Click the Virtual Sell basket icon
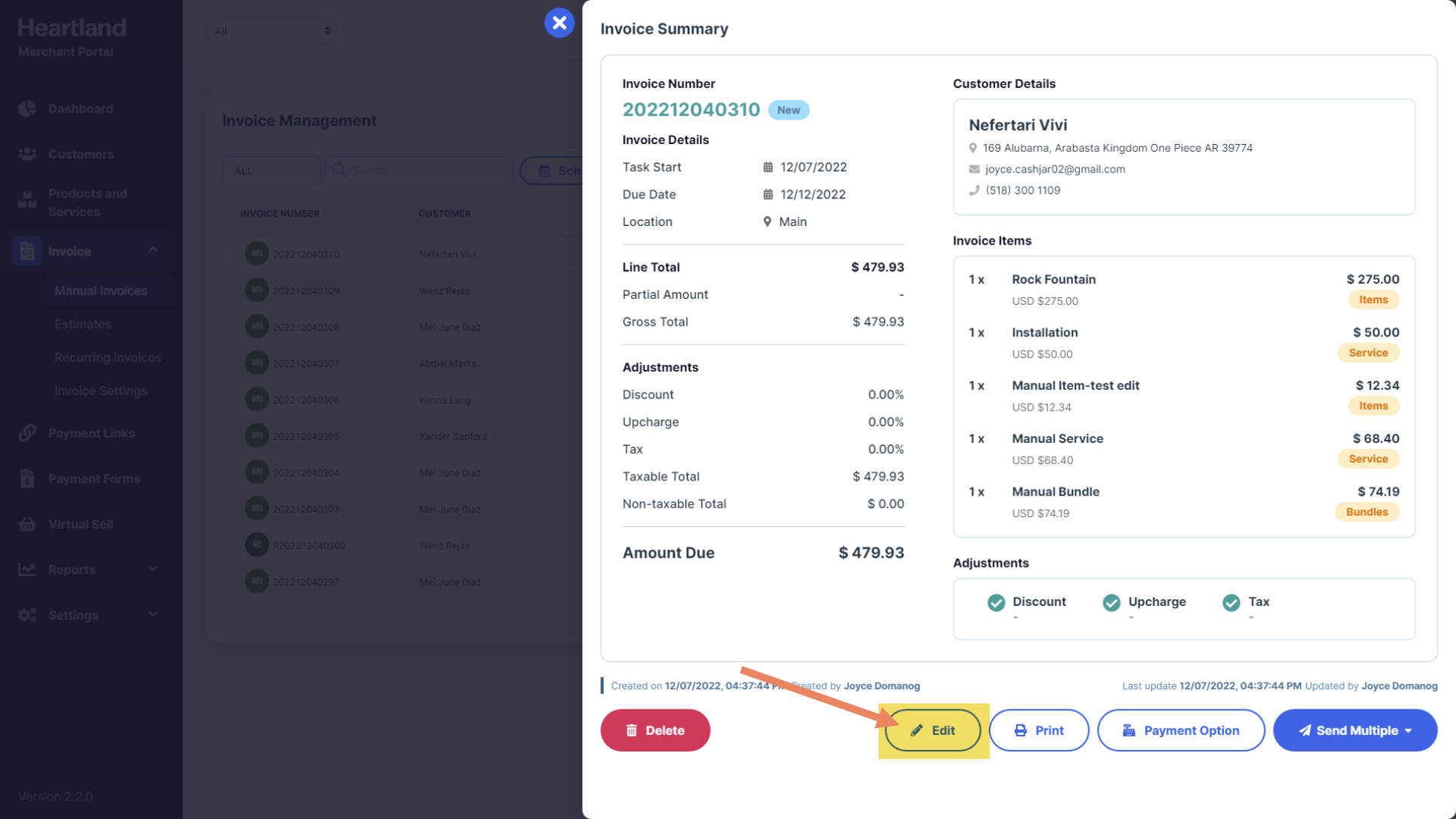This screenshot has height=819, width=1456. click(27, 524)
